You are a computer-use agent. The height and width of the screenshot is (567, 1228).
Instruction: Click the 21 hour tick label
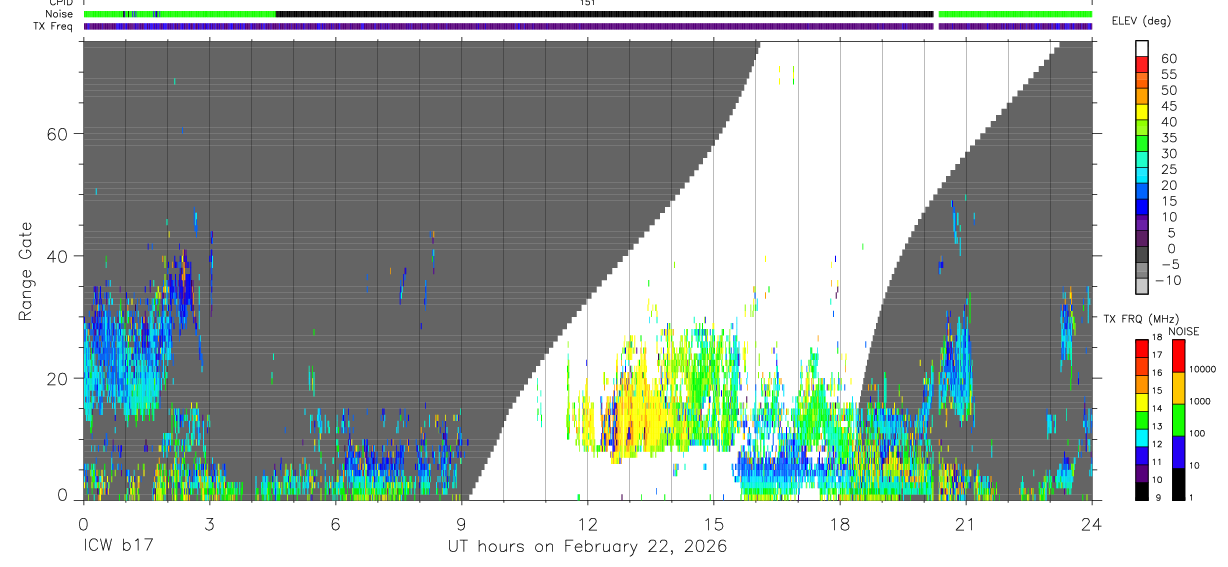(x=965, y=524)
